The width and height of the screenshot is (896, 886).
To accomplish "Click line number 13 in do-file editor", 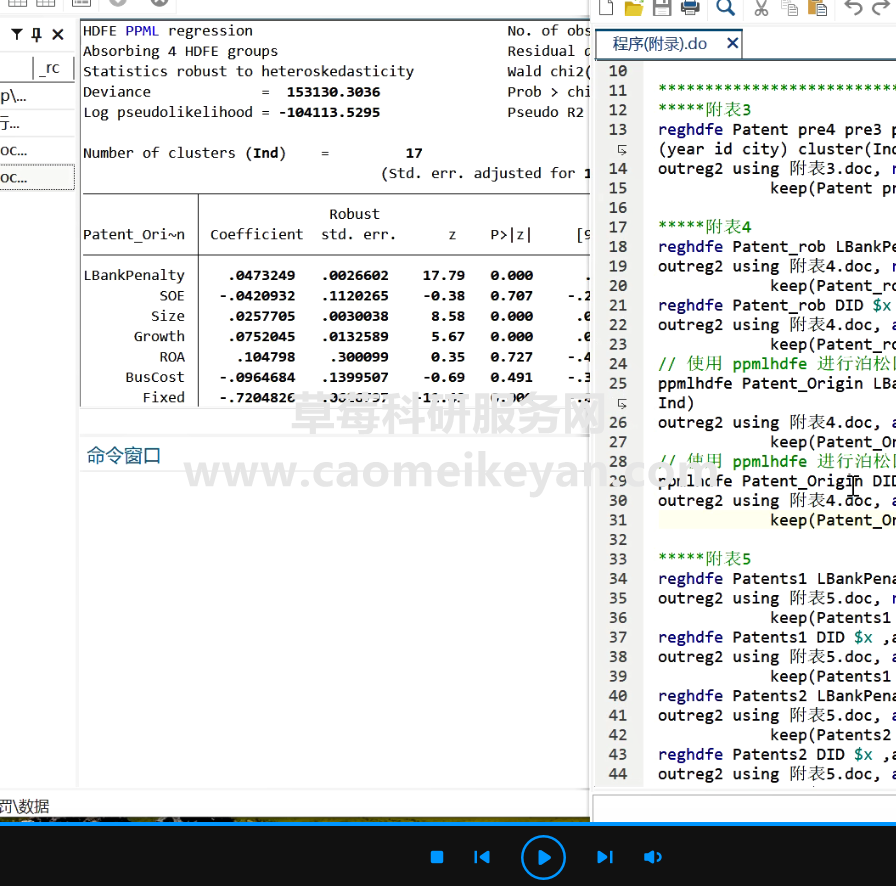I will click(x=618, y=130).
